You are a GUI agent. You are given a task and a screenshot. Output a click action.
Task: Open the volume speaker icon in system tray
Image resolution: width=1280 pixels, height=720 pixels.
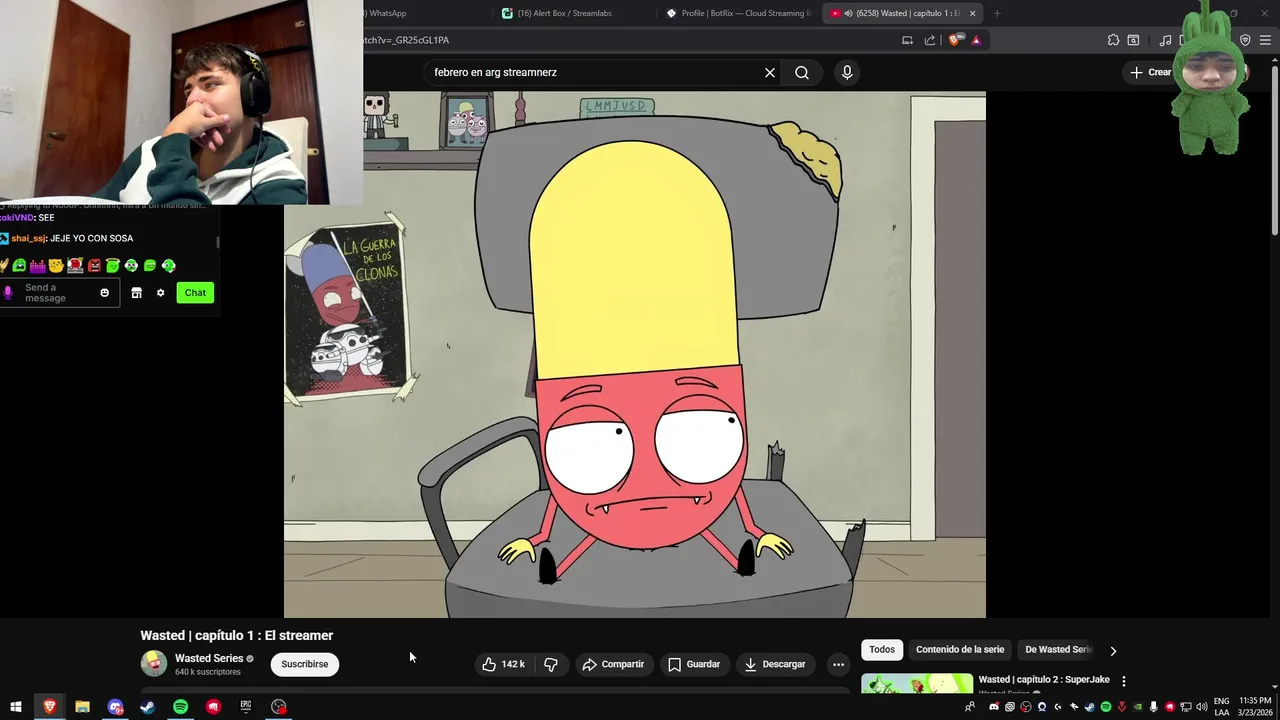coord(1201,707)
